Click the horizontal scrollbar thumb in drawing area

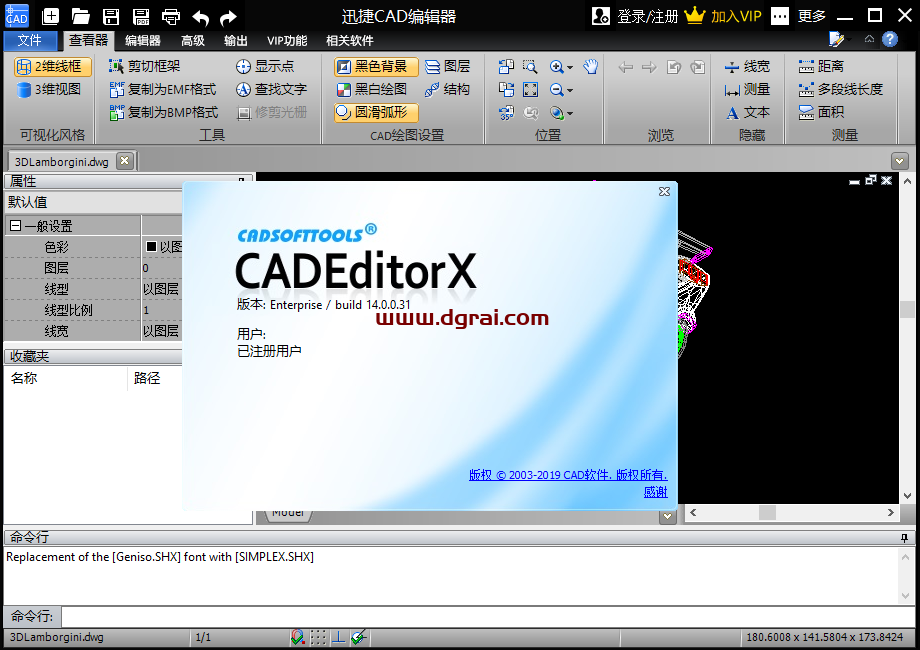coord(767,512)
